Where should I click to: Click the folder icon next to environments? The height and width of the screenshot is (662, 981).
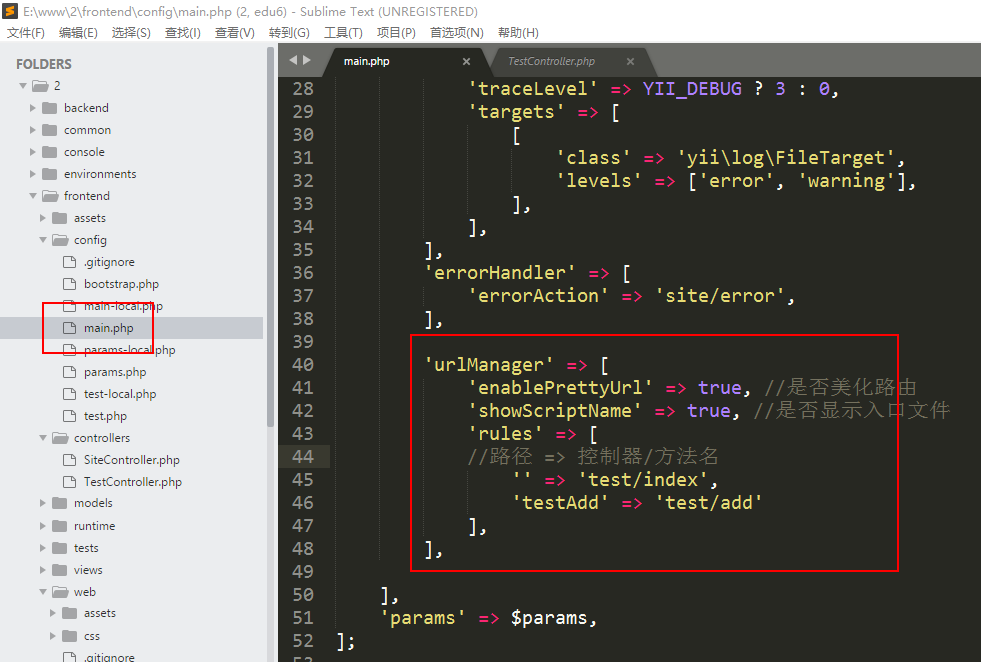(x=49, y=174)
